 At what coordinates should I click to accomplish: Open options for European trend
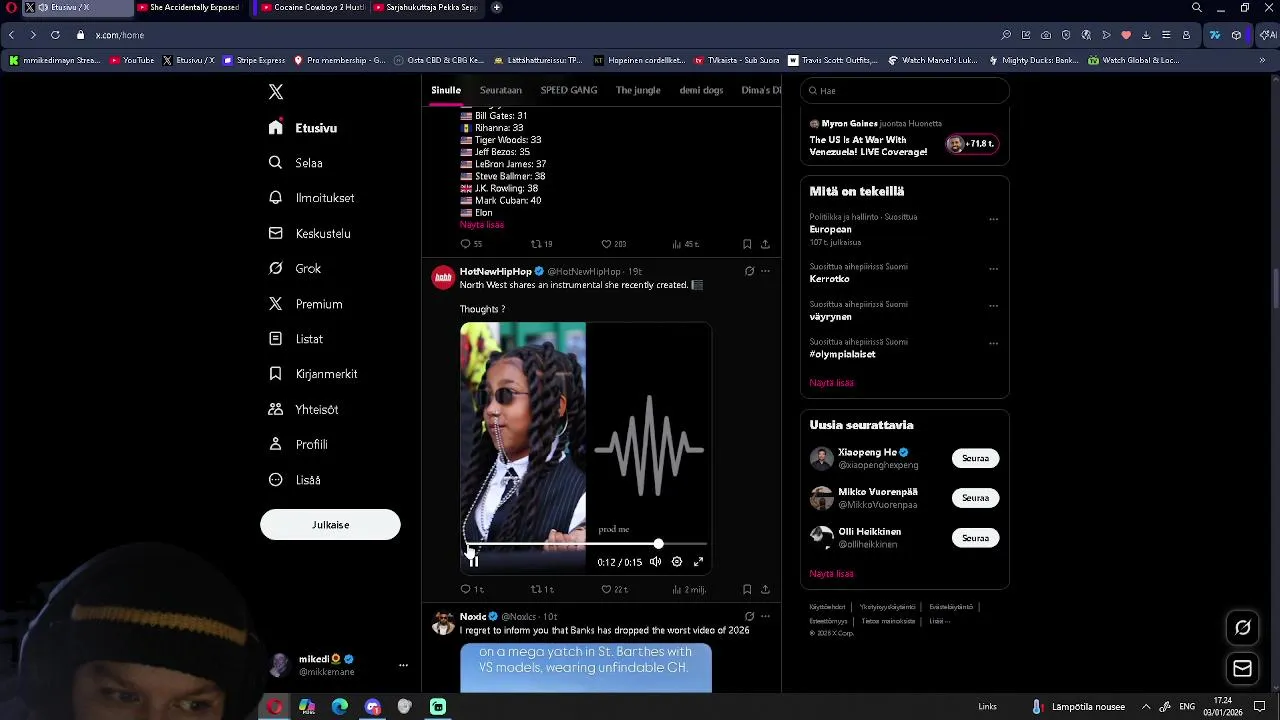click(993, 219)
